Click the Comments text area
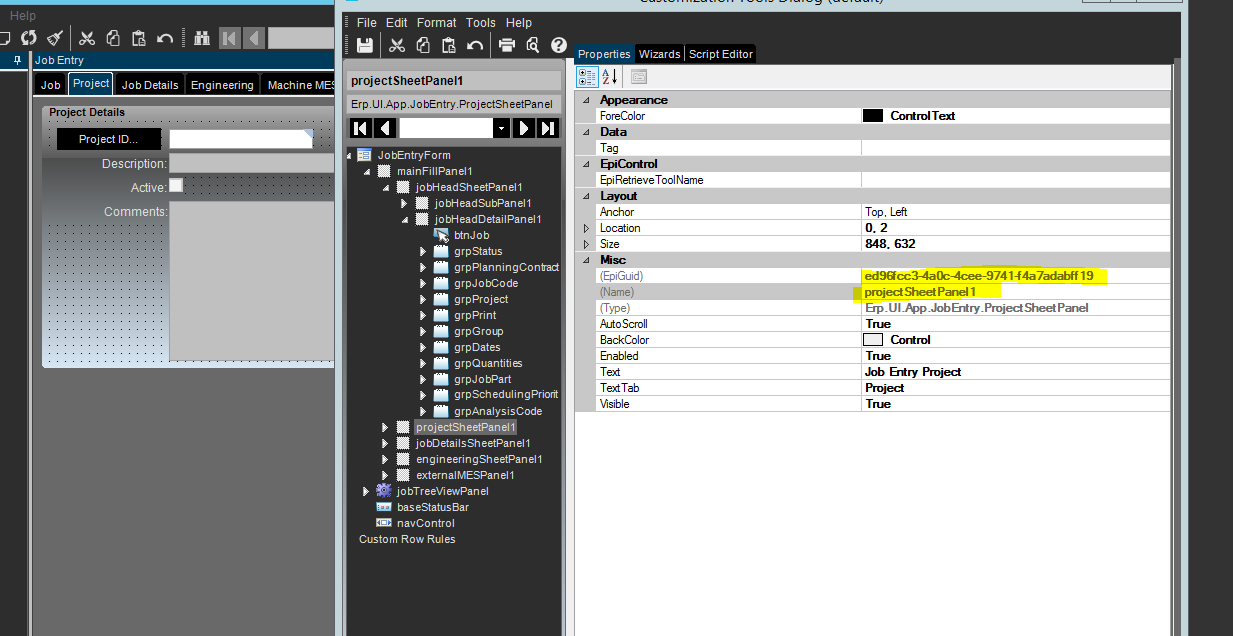This screenshot has width=1233, height=636. coord(252,281)
